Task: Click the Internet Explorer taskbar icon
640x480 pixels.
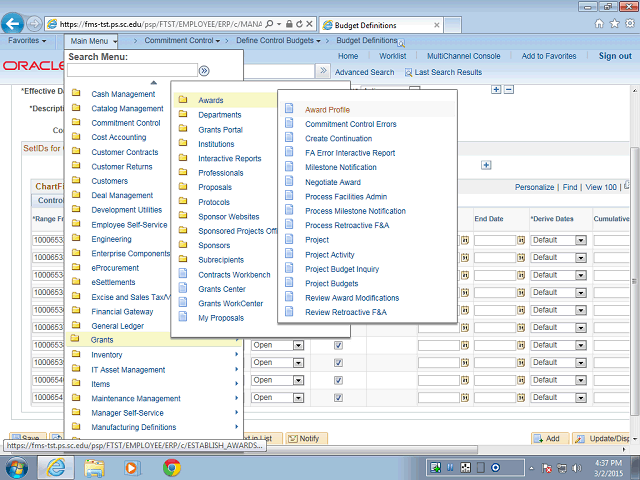Action: [x=55, y=467]
